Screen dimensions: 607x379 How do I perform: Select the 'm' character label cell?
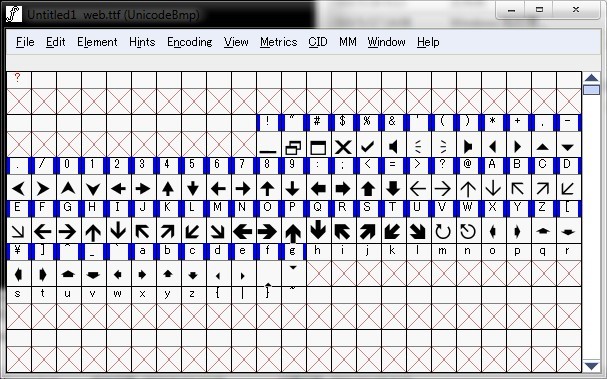pyautogui.click(x=443, y=252)
